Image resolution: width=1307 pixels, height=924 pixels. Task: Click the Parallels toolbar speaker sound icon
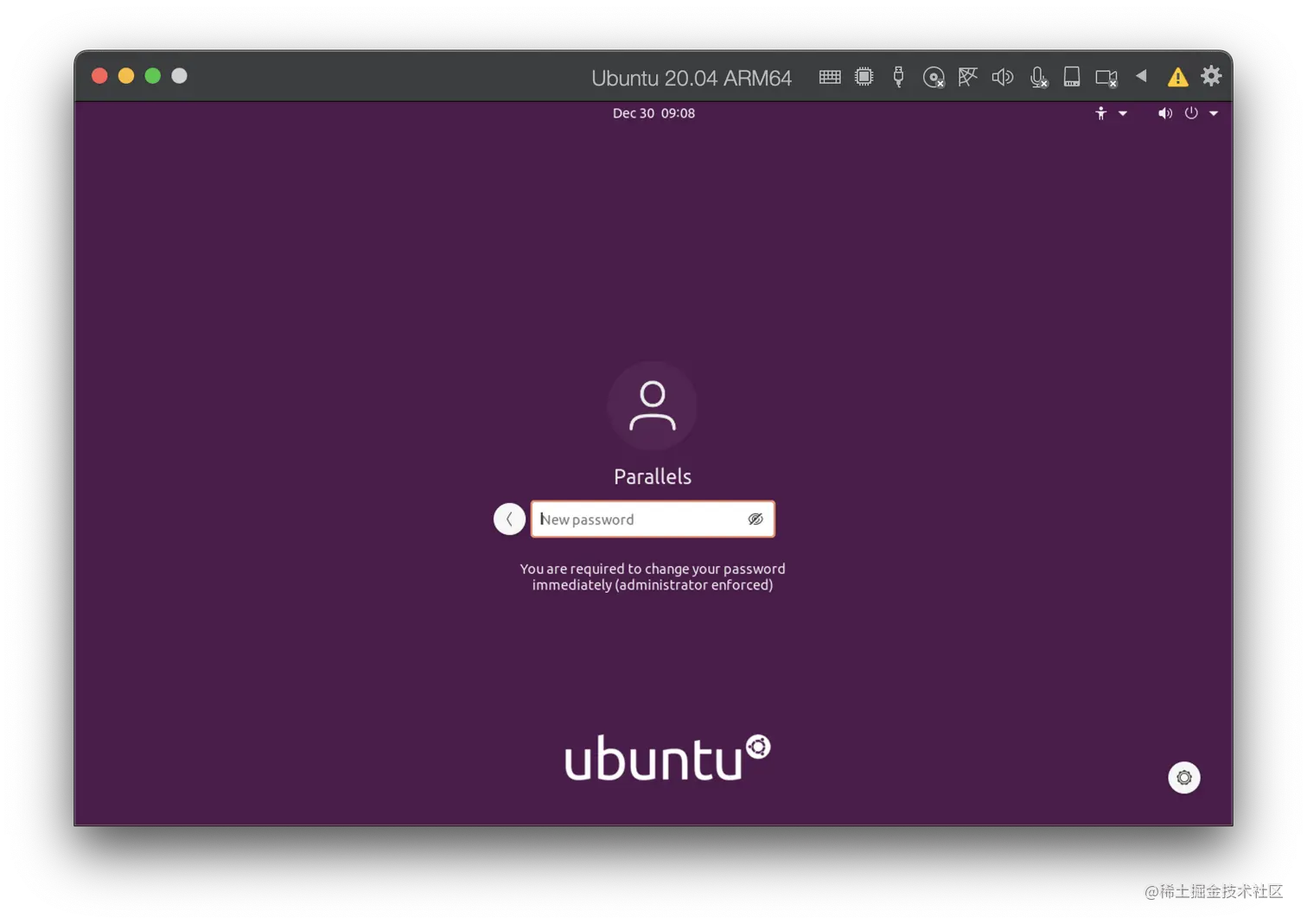point(1002,77)
